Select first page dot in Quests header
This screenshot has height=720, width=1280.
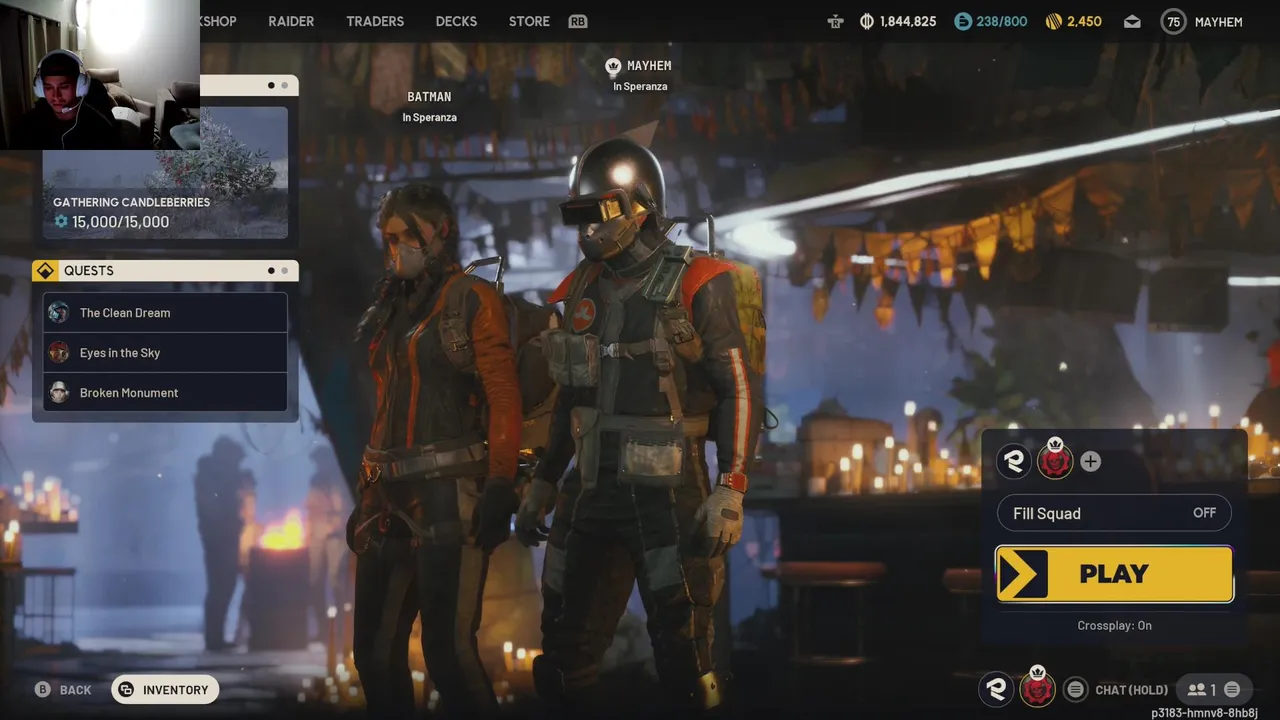pyautogui.click(x=271, y=271)
